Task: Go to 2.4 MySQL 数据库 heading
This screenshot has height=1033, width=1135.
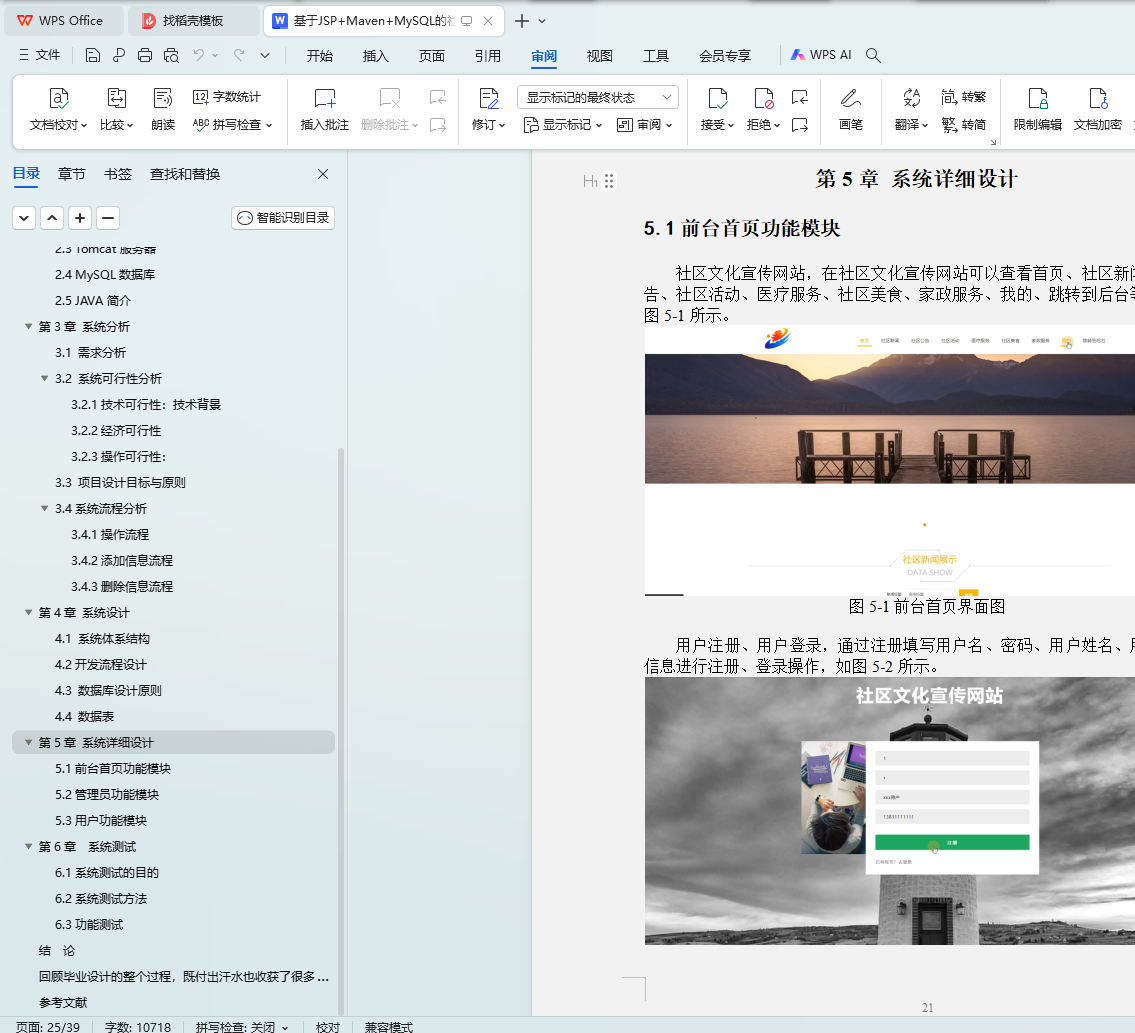Action: coord(105,274)
